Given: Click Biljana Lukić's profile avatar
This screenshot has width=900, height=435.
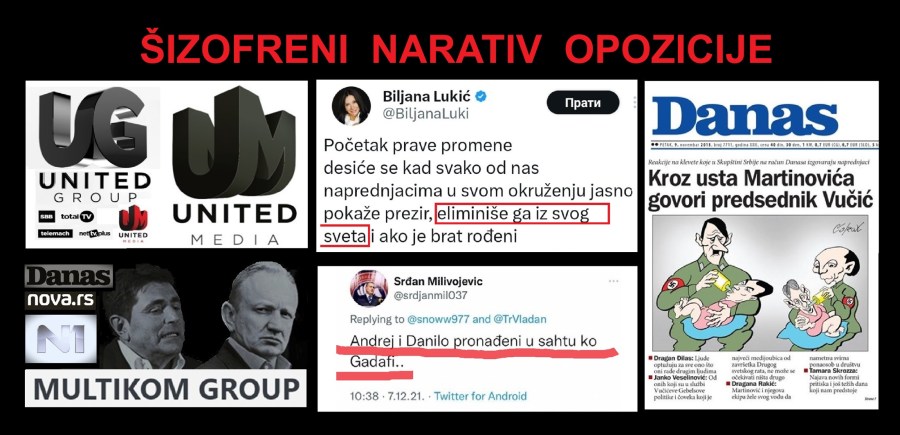Looking at the screenshot, I should [351, 106].
